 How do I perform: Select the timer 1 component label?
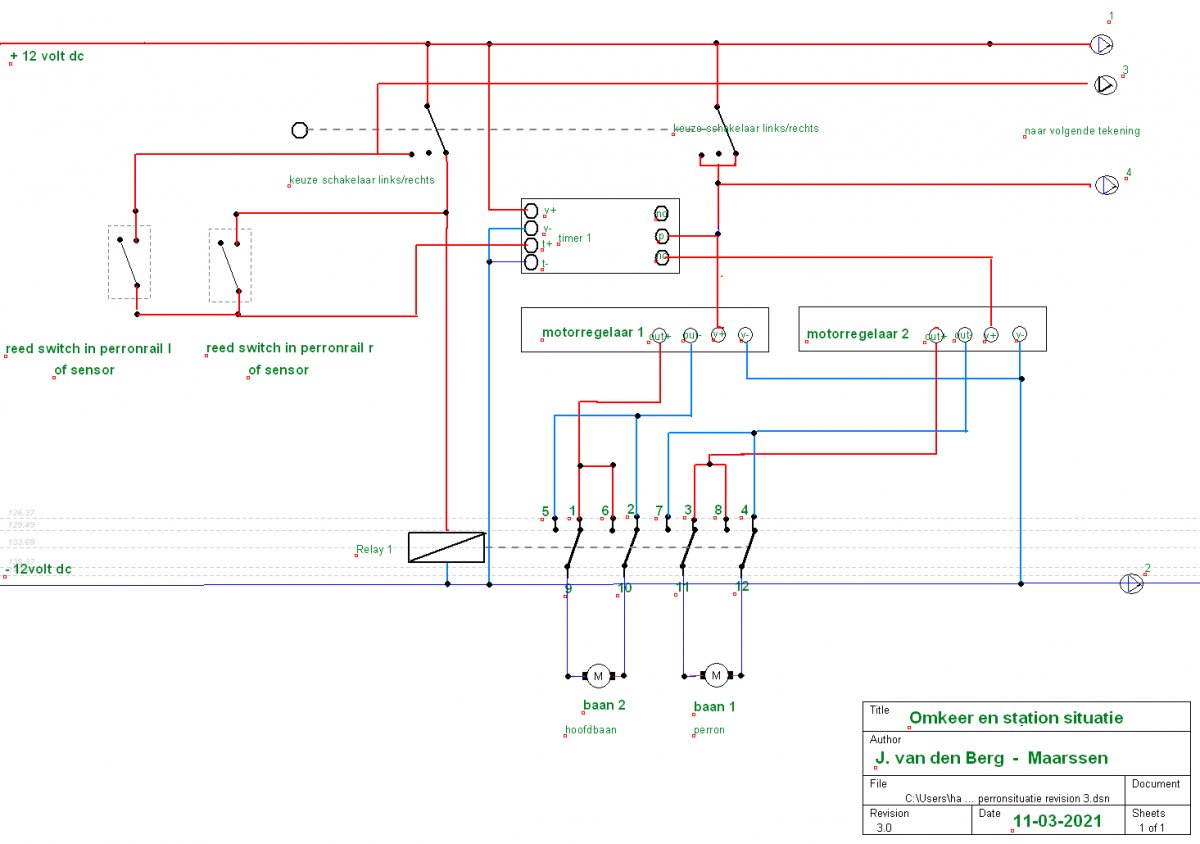(x=574, y=238)
